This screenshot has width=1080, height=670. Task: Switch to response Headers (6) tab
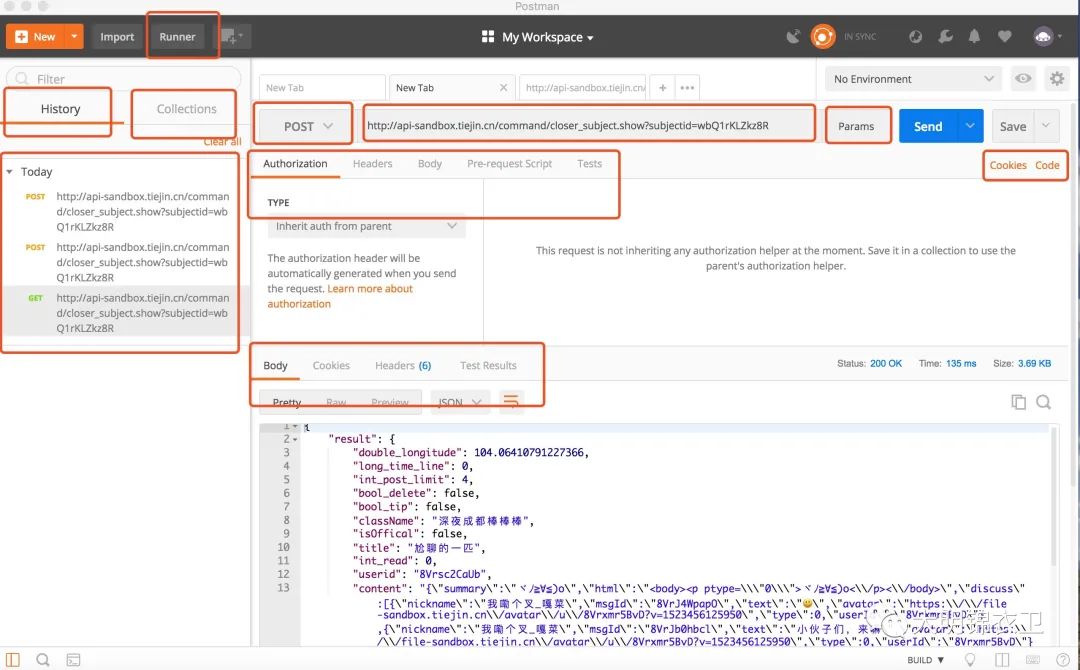(403, 366)
